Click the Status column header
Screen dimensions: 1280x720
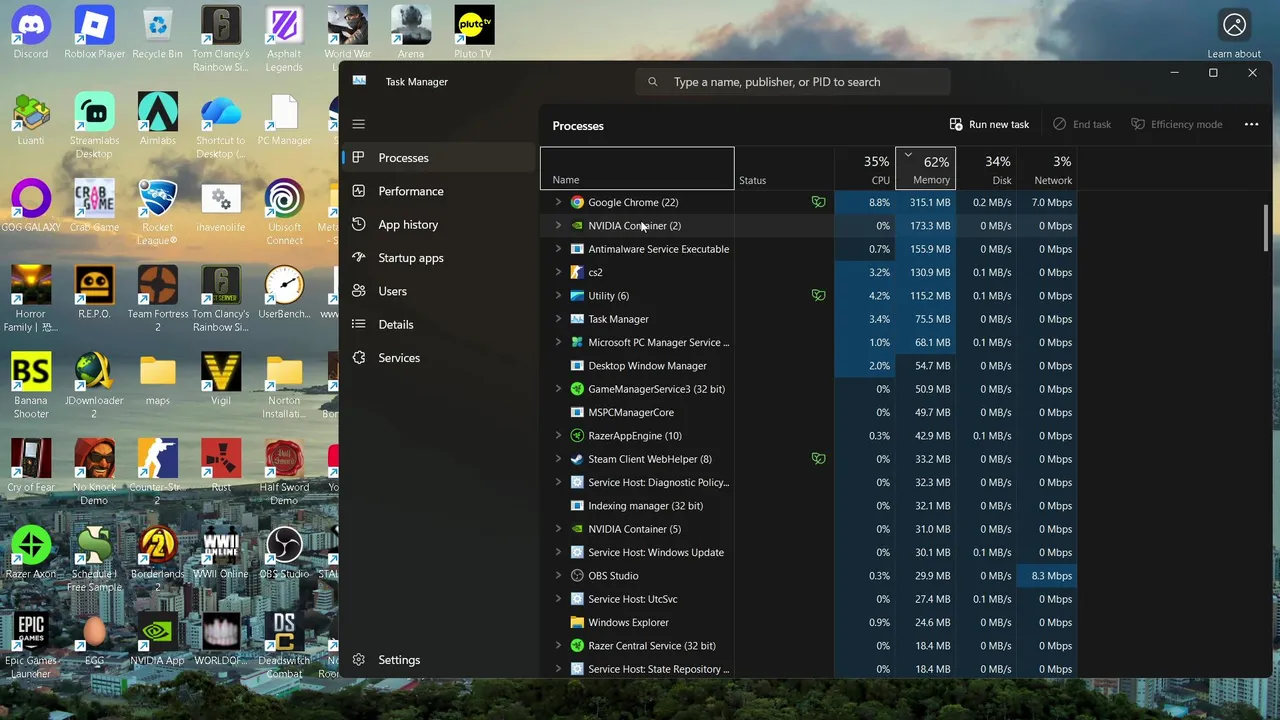pyautogui.click(x=784, y=169)
